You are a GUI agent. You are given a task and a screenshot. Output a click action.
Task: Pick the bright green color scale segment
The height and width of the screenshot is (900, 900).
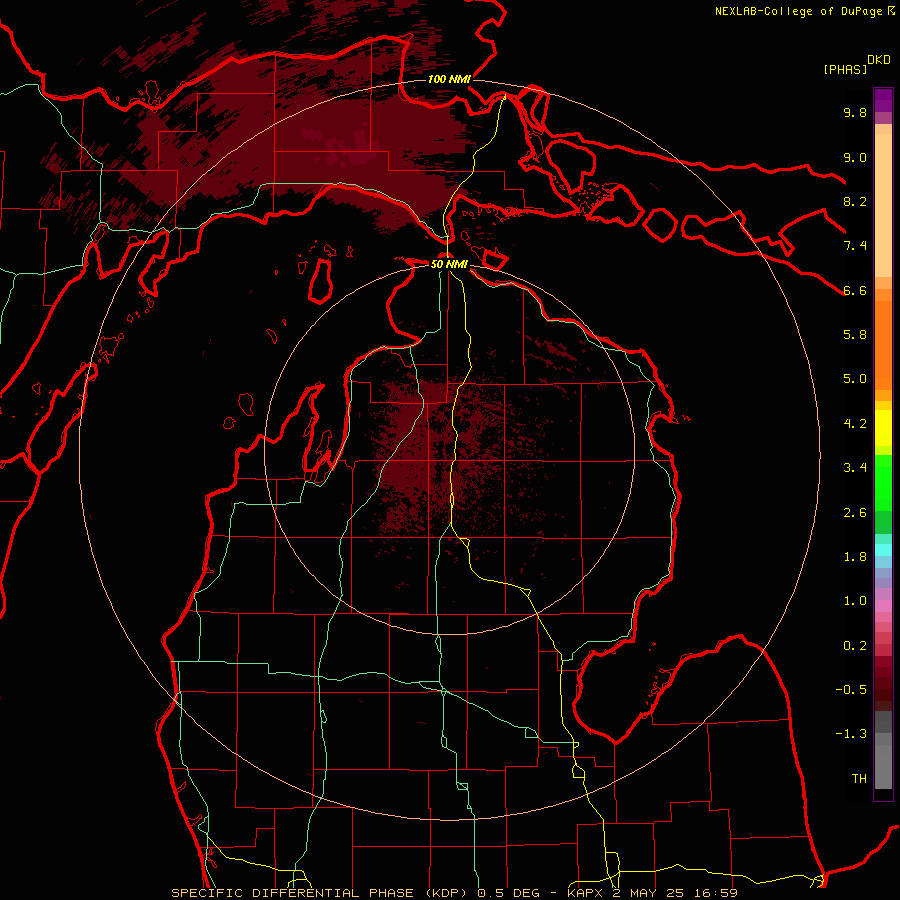pos(883,483)
